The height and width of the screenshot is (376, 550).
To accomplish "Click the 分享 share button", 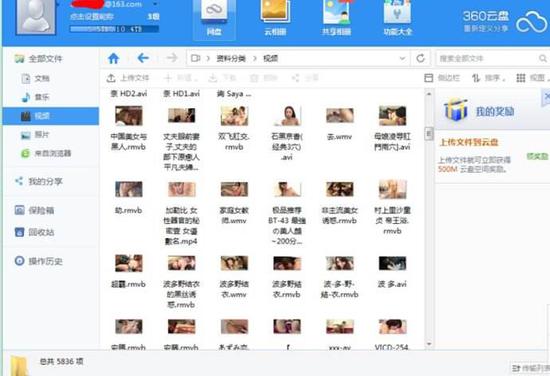I will pos(305,78).
